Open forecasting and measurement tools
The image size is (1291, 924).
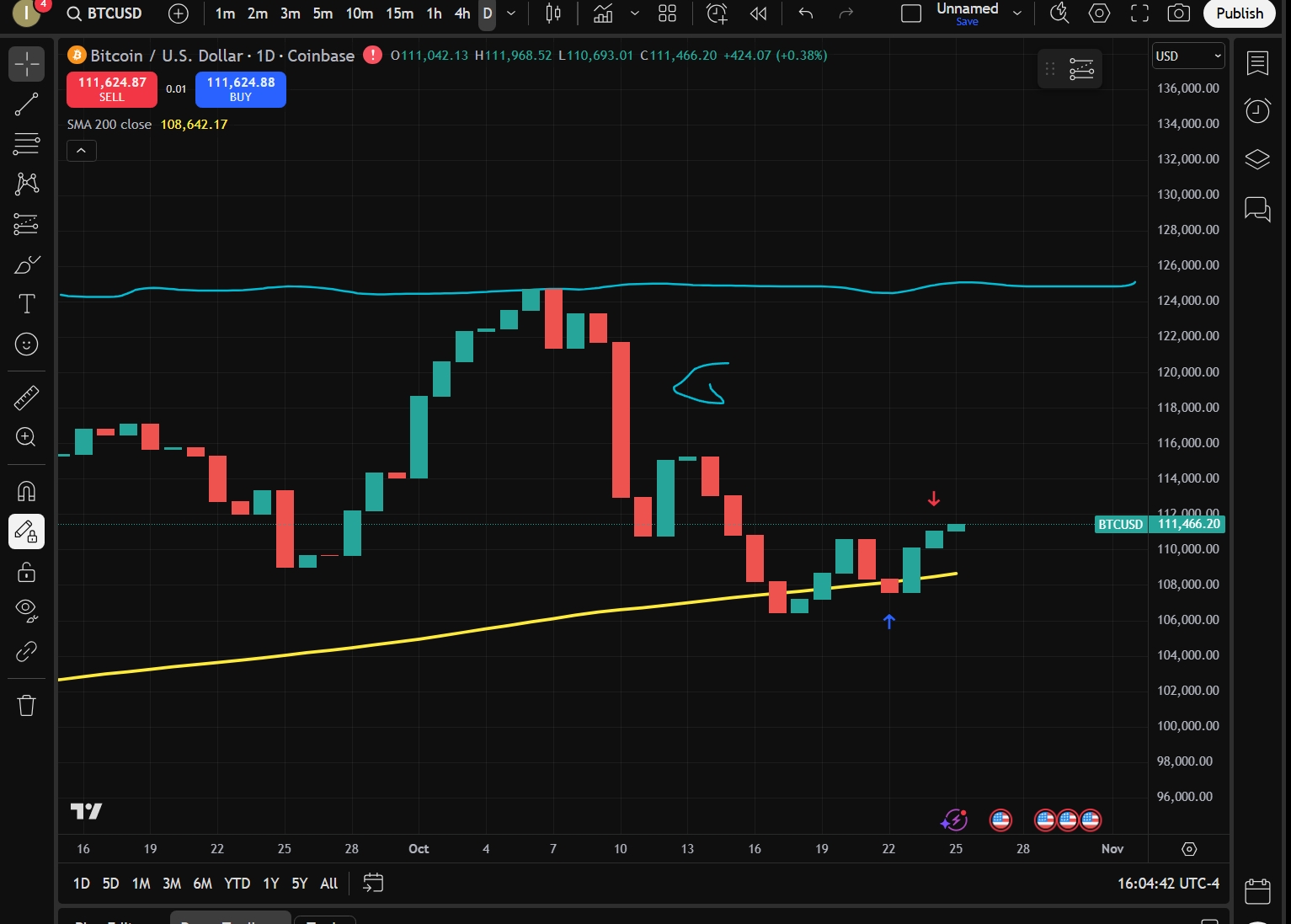click(x=26, y=224)
